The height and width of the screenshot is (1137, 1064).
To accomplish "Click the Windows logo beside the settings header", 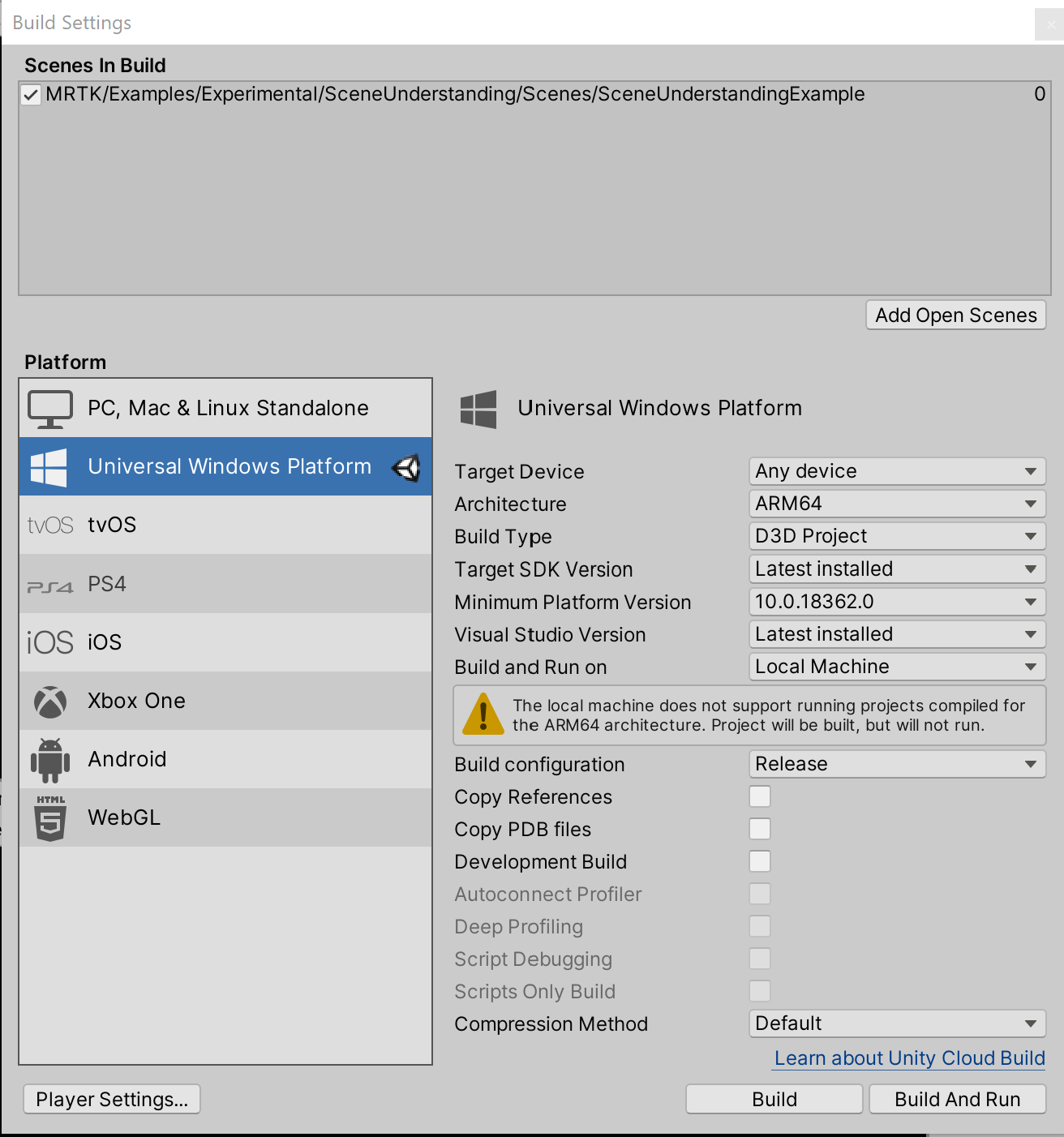I will click(x=478, y=409).
